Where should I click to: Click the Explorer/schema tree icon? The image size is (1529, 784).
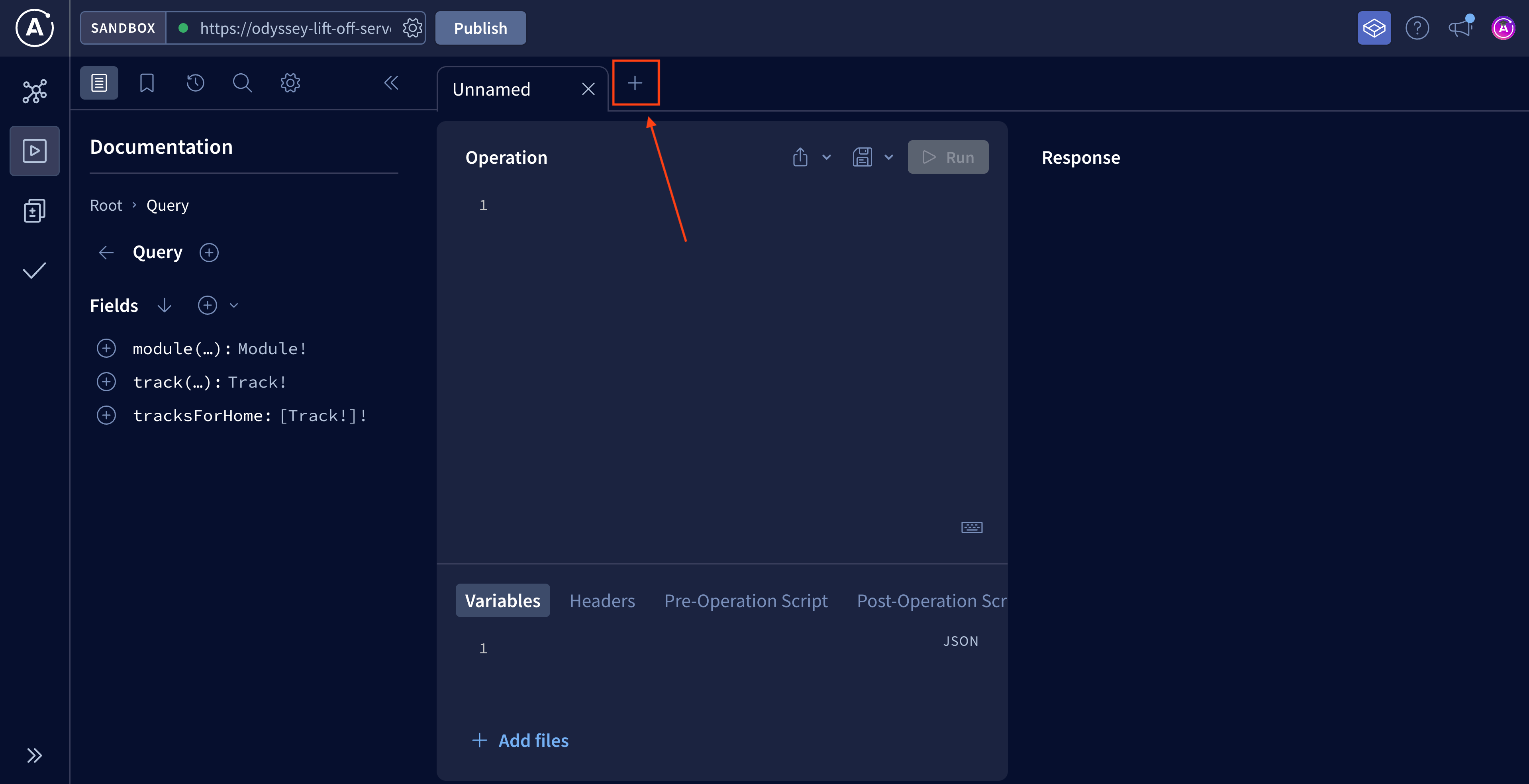point(35,91)
